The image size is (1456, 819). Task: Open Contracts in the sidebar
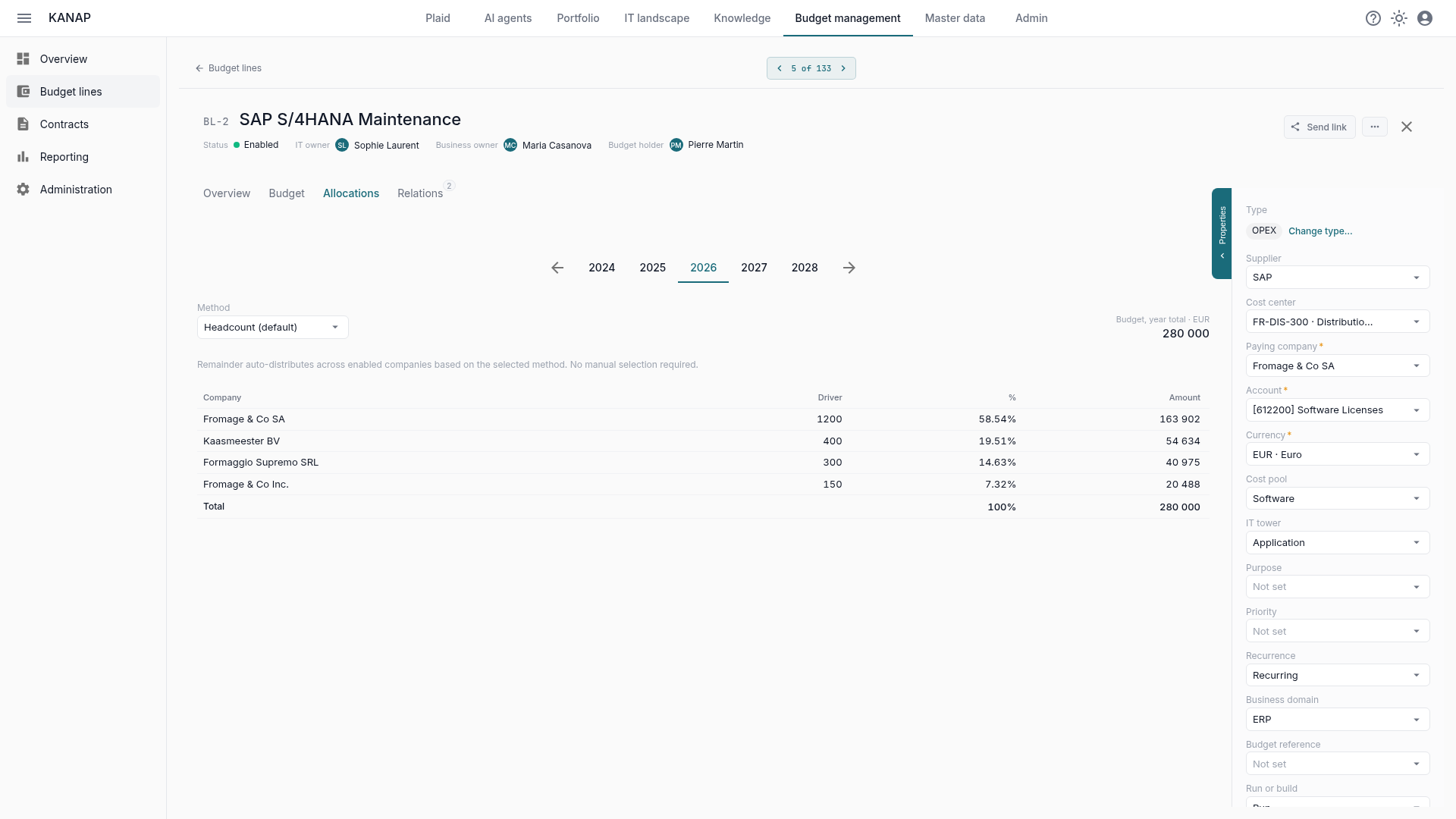point(83,124)
